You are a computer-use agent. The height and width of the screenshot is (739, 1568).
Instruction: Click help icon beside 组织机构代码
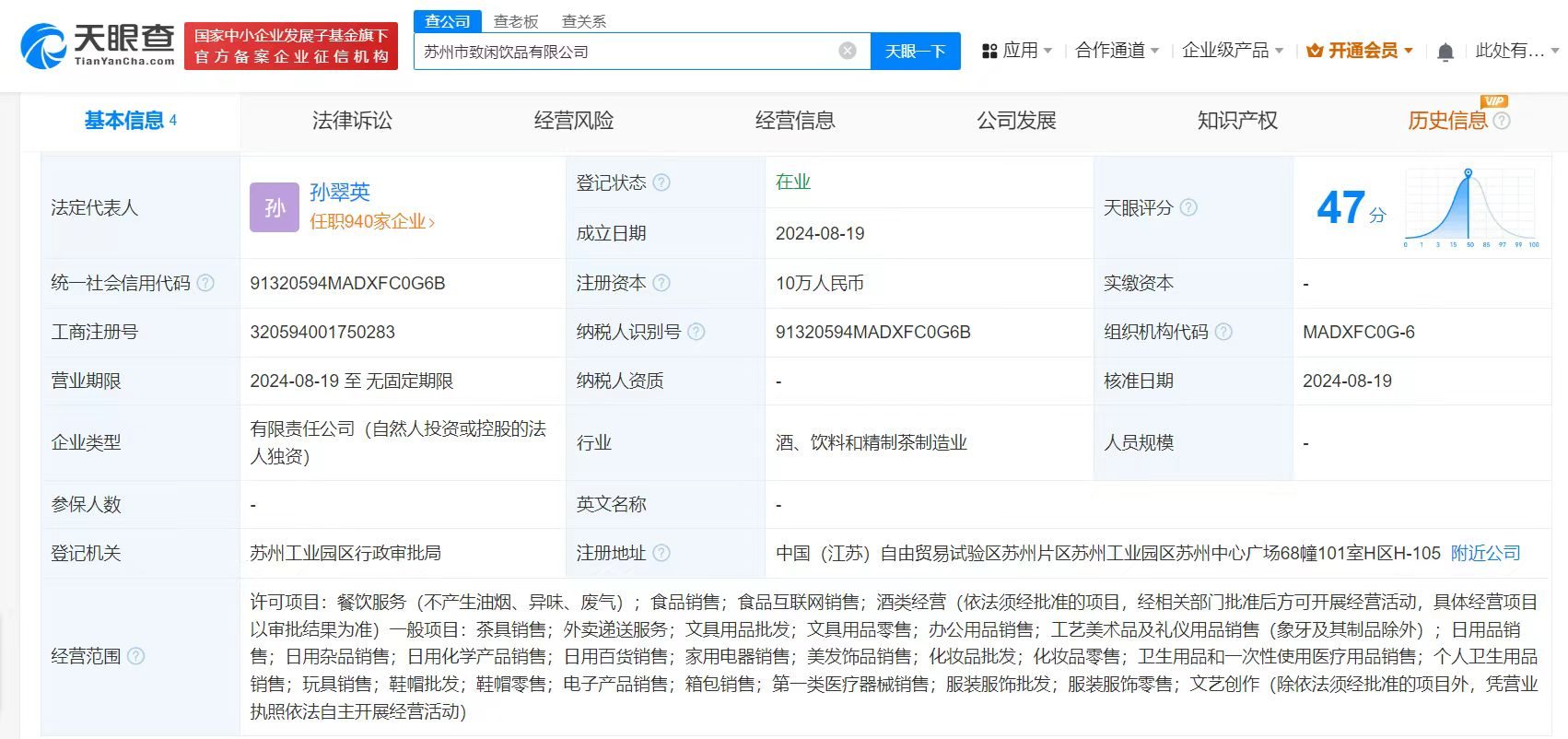tap(1223, 332)
